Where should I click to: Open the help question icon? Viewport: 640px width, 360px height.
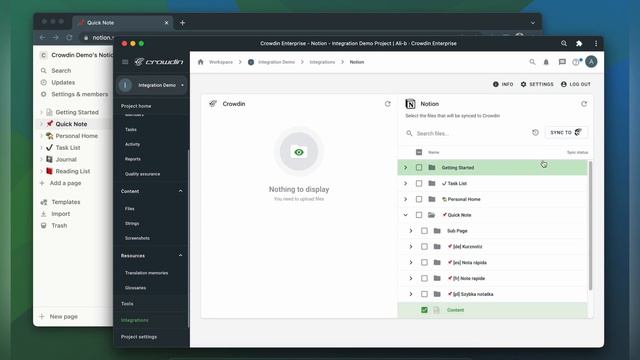[x=576, y=62]
